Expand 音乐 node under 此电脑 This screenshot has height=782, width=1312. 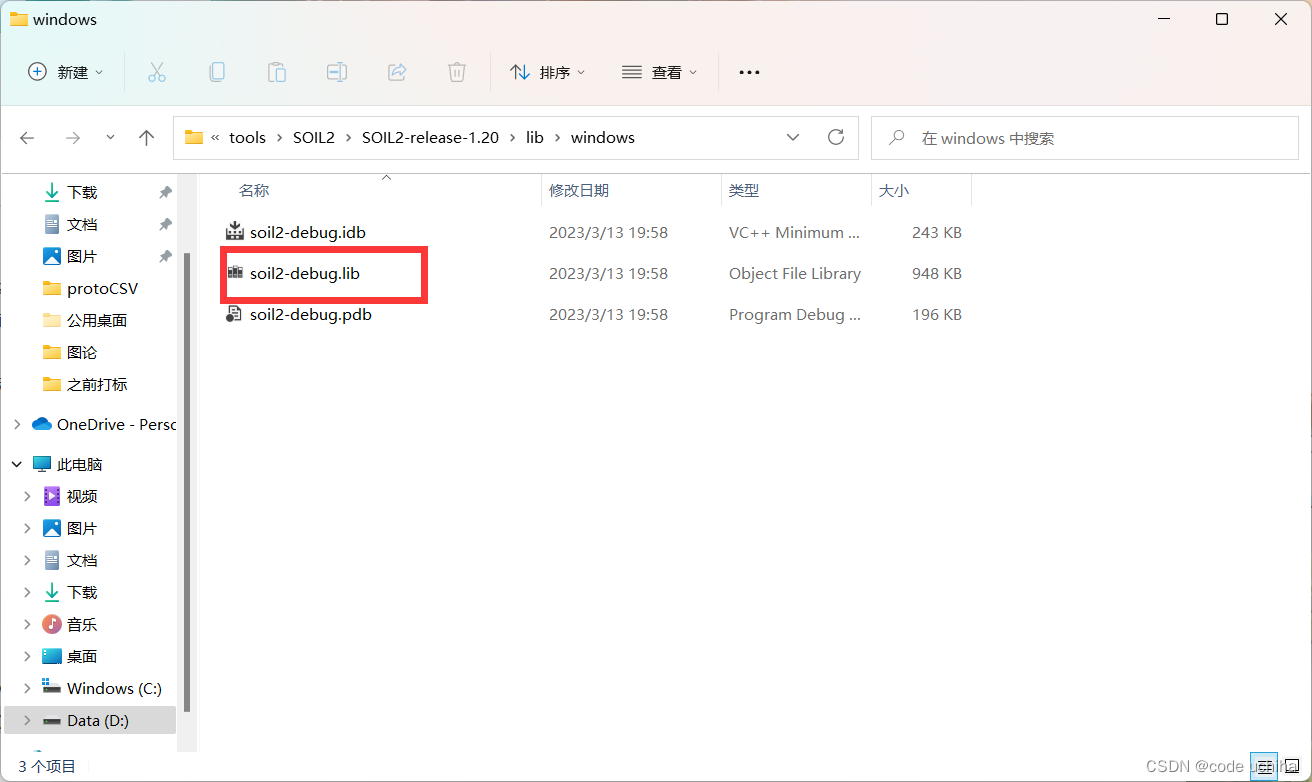point(27,624)
